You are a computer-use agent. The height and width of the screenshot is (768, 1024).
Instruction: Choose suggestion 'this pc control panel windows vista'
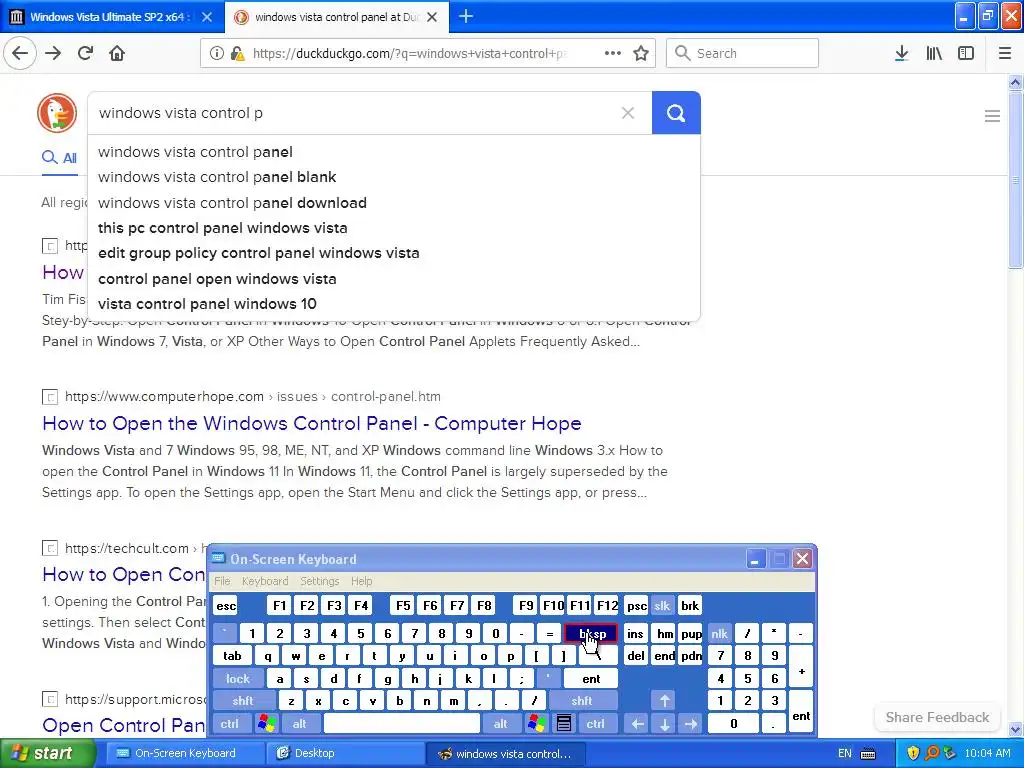click(x=394, y=228)
